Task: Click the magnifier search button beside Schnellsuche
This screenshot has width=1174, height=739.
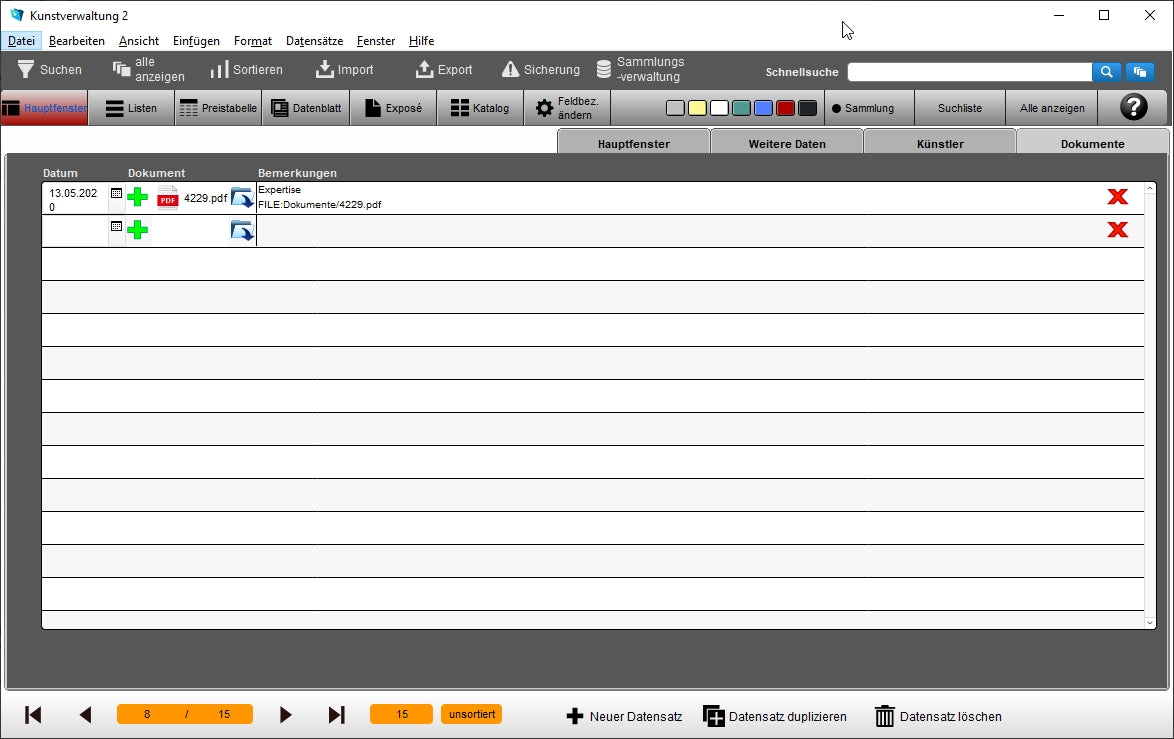Action: click(1106, 72)
